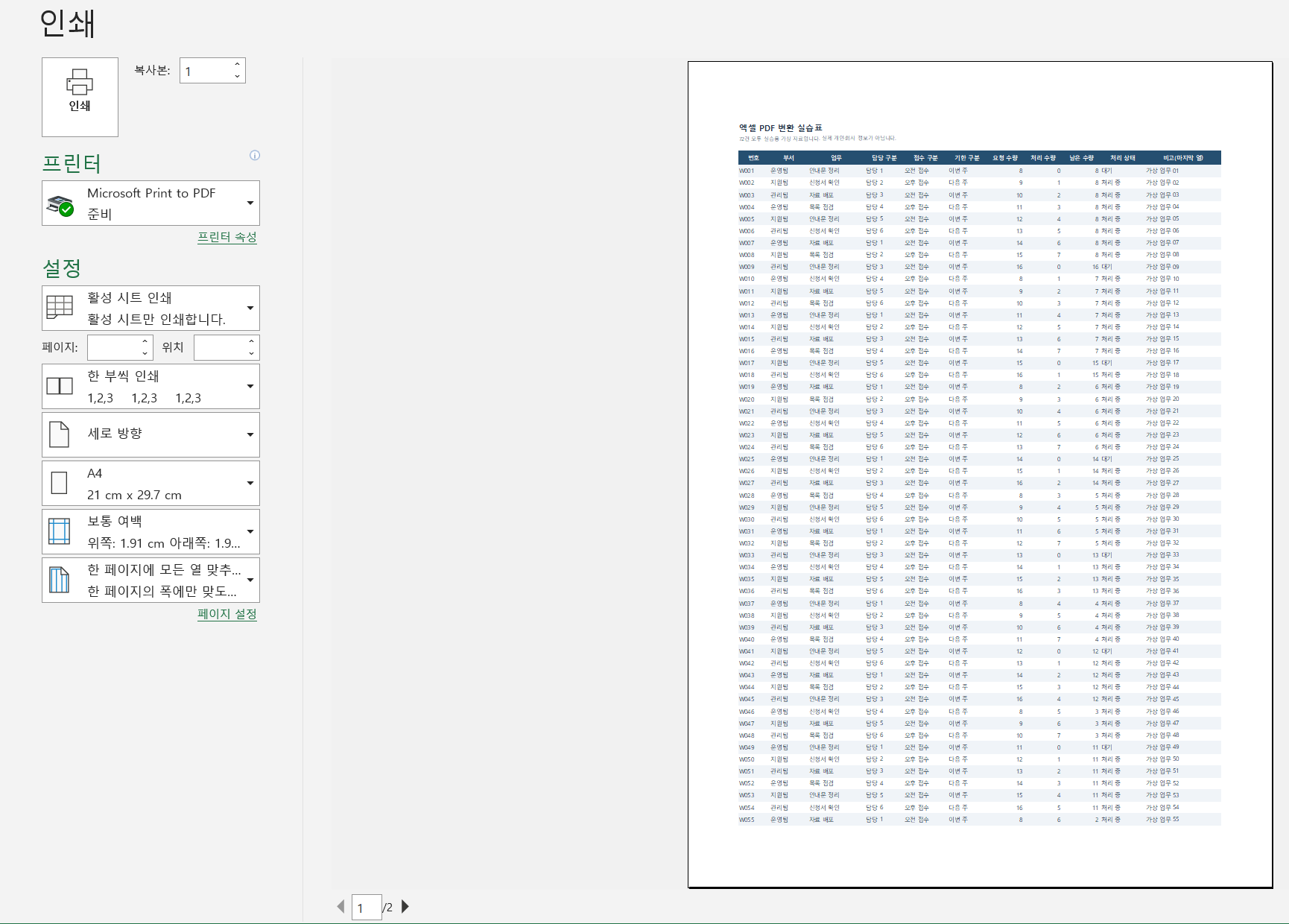1289x924 pixels.
Task: Decrease the 페이지 start page value
Action: tap(145, 353)
